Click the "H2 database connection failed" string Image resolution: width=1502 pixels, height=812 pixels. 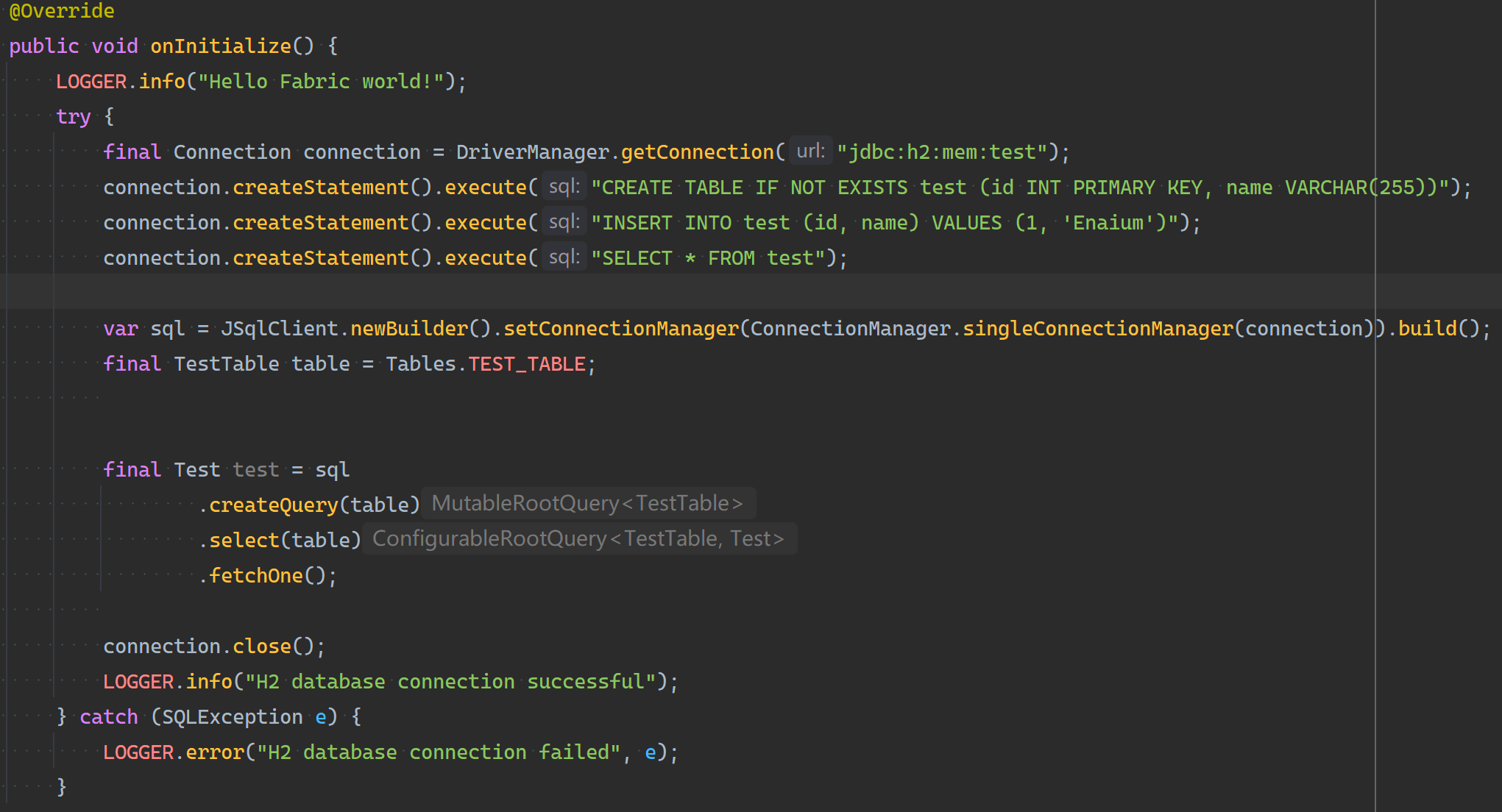439,752
